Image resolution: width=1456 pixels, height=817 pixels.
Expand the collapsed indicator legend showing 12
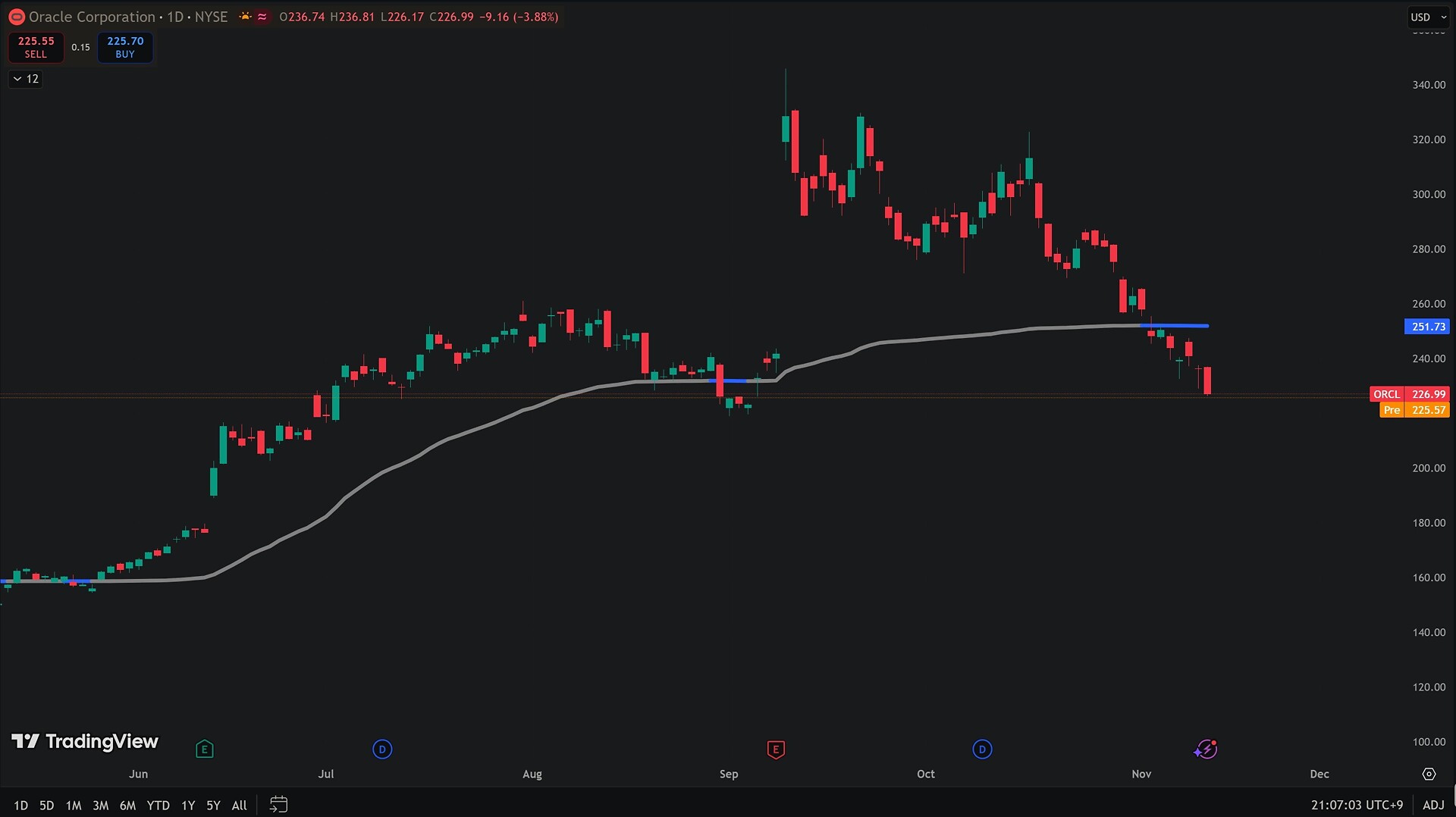[26, 79]
